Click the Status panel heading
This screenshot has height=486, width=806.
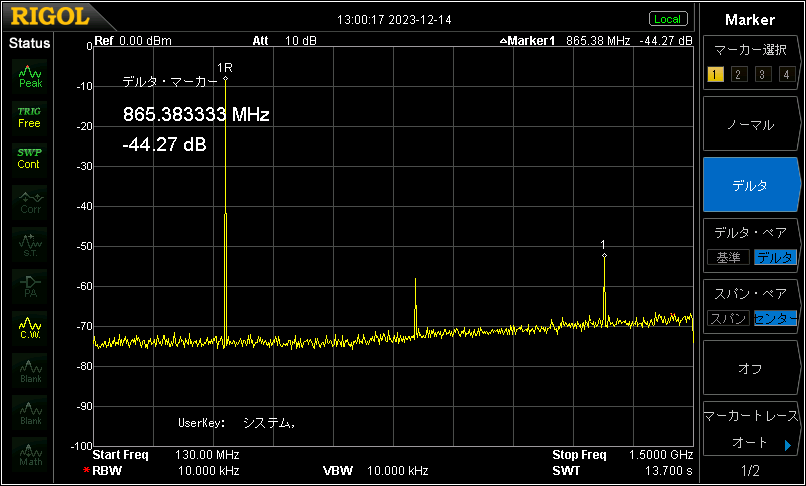coord(29,44)
